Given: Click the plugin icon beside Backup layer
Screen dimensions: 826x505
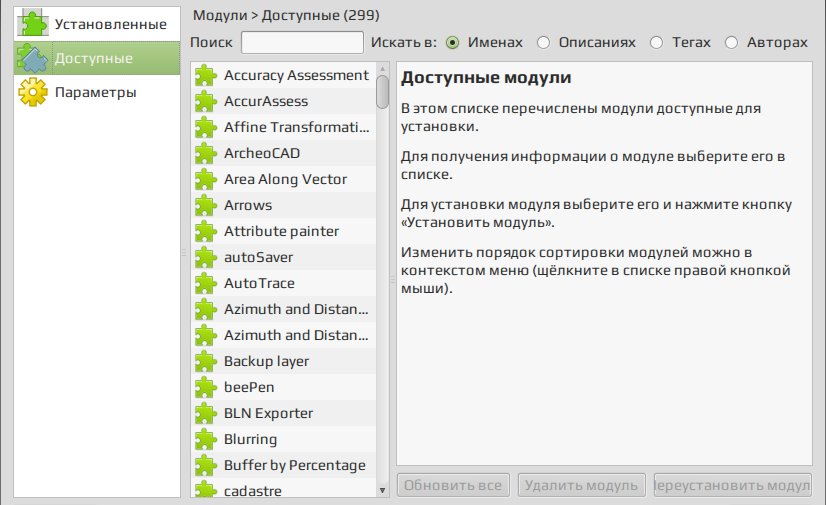Looking at the screenshot, I should coord(205,361).
